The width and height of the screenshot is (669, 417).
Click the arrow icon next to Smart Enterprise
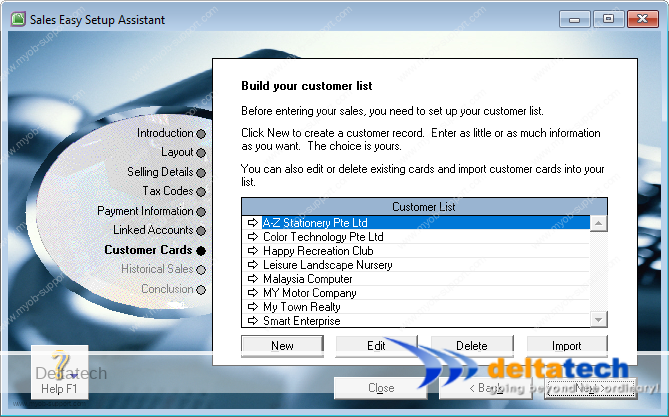(x=253, y=321)
